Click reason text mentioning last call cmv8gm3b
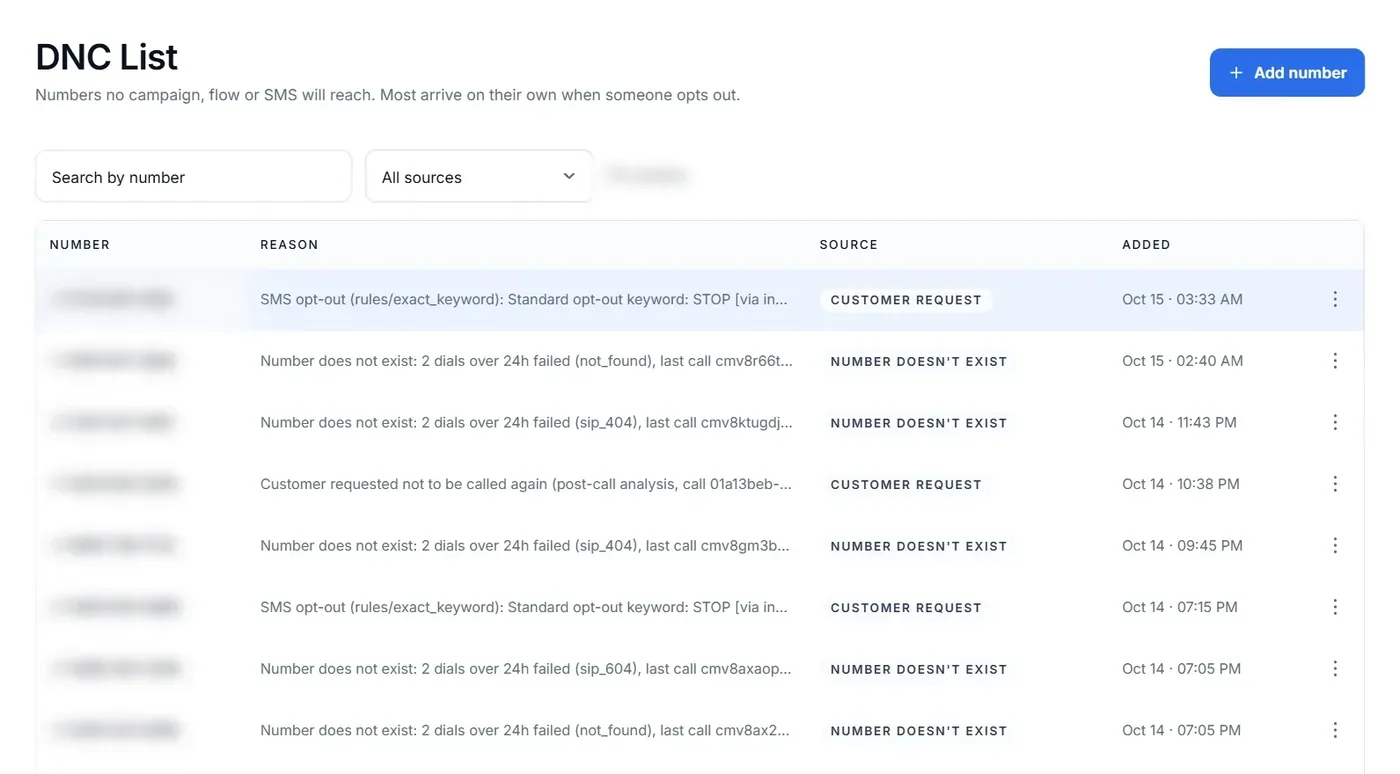Screen dimensions: 1400x774 pyautogui.click(x=525, y=546)
